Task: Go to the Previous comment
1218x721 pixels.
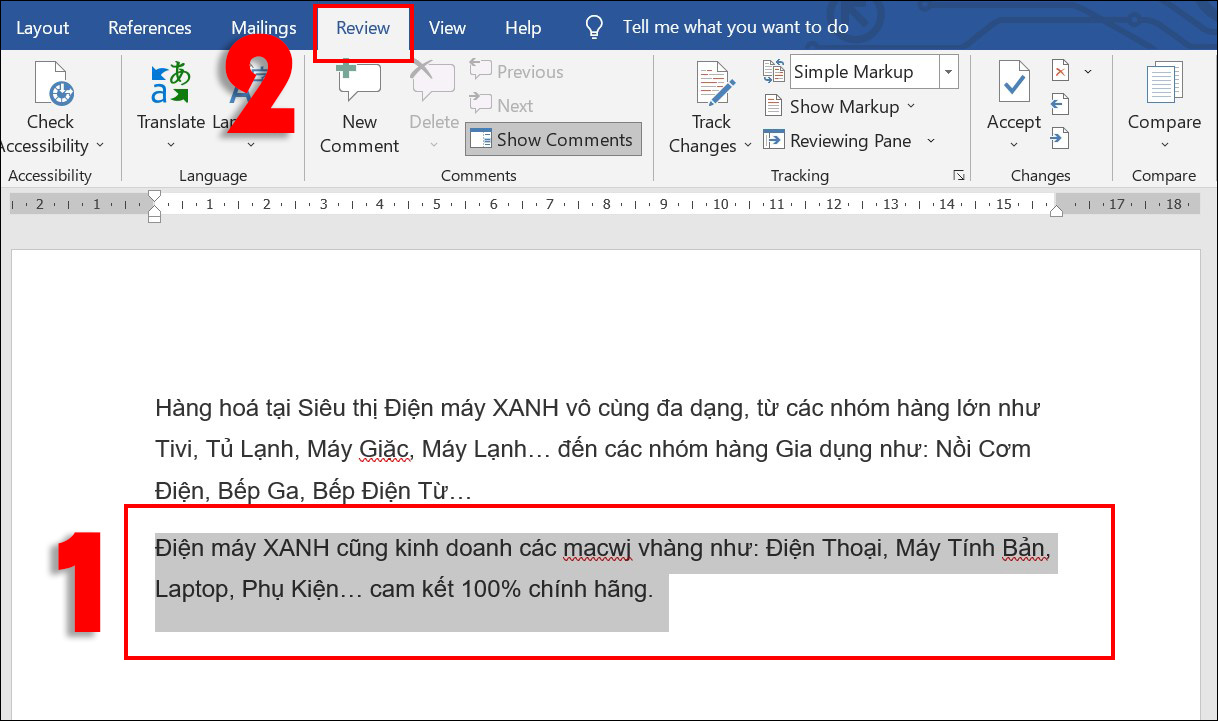Action: tap(516, 72)
